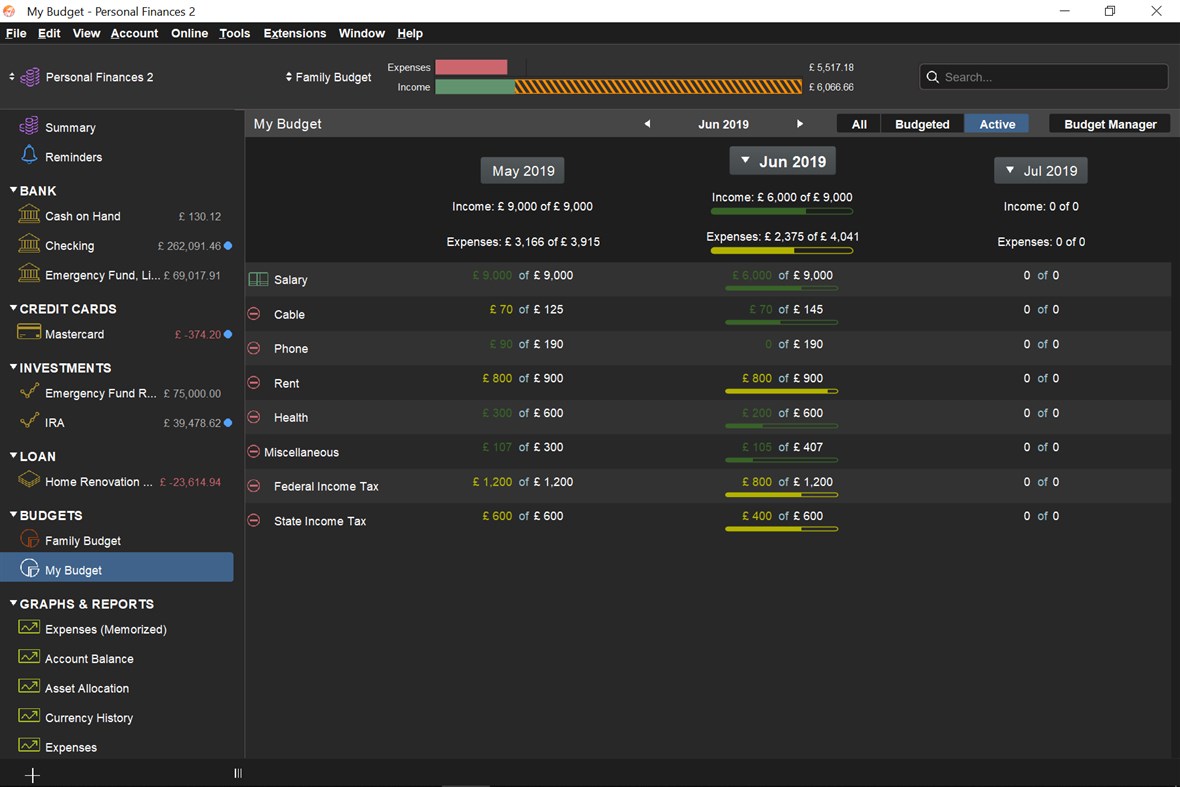Click the IRA investment icon
Screen dimensions: 1180x787
tap(29, 421)
